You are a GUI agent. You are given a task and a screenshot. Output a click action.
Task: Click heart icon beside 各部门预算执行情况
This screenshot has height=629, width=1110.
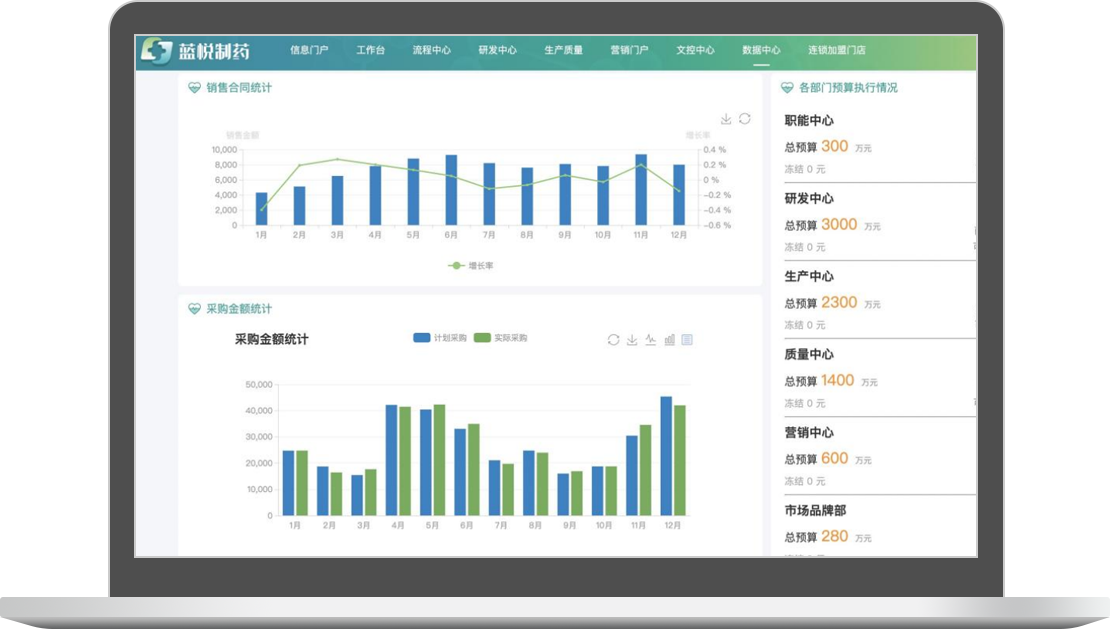tap(786, 88)
